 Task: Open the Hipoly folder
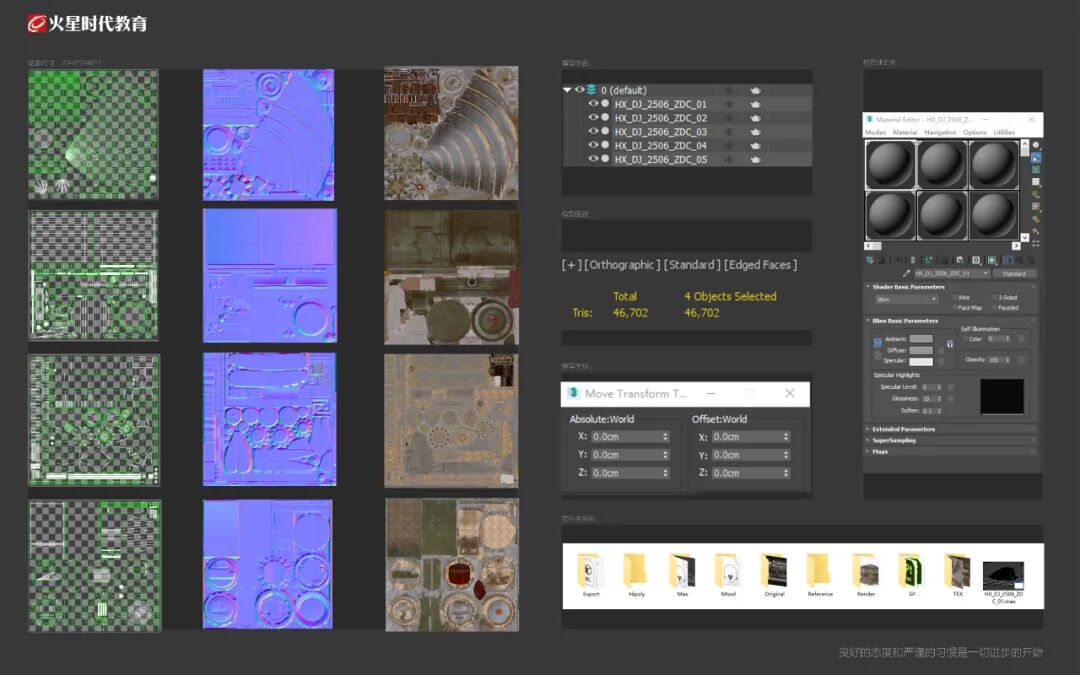click(x=636, y=574)
